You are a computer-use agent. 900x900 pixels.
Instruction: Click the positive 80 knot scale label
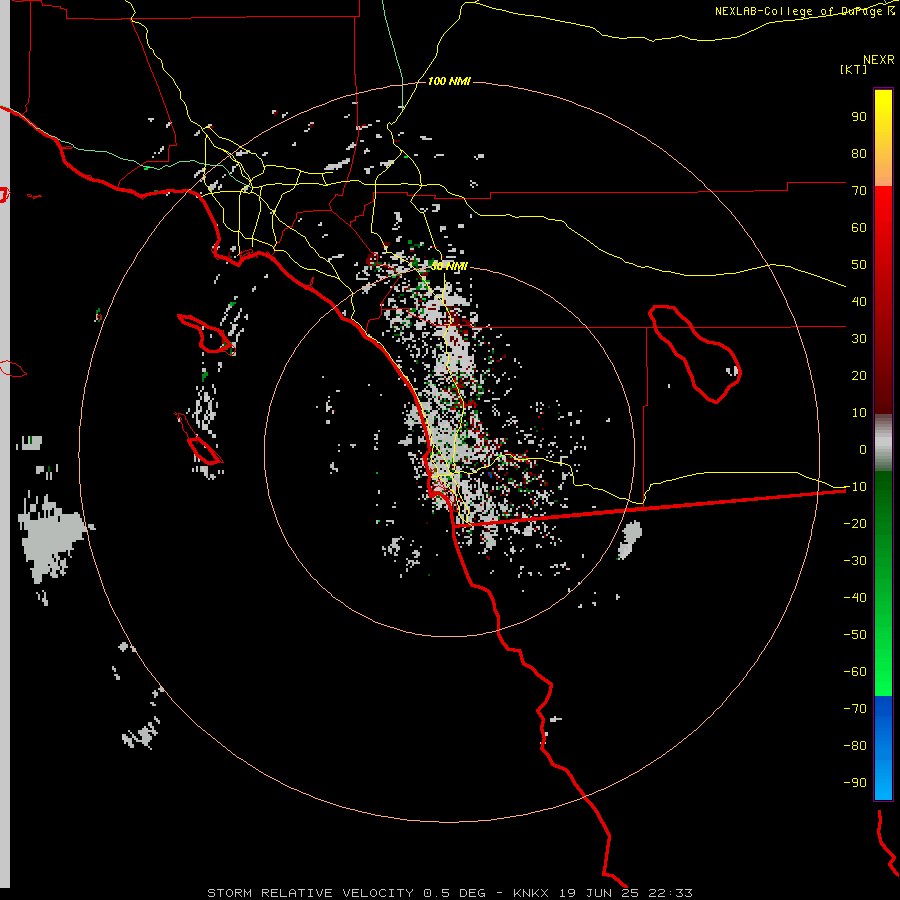pos(859,153)
